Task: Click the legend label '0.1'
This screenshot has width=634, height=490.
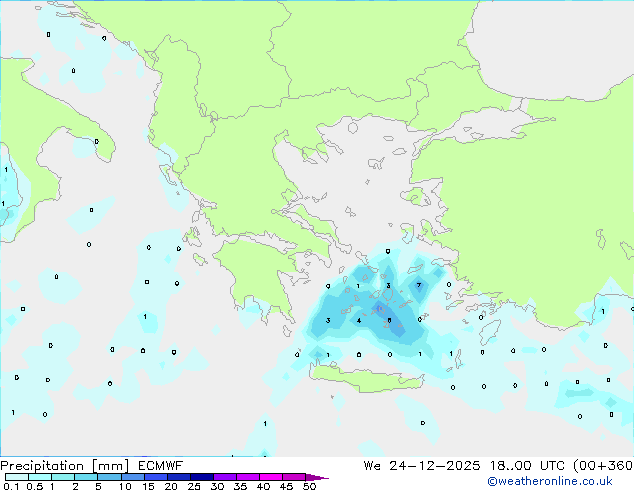Action: pos(11,486)
